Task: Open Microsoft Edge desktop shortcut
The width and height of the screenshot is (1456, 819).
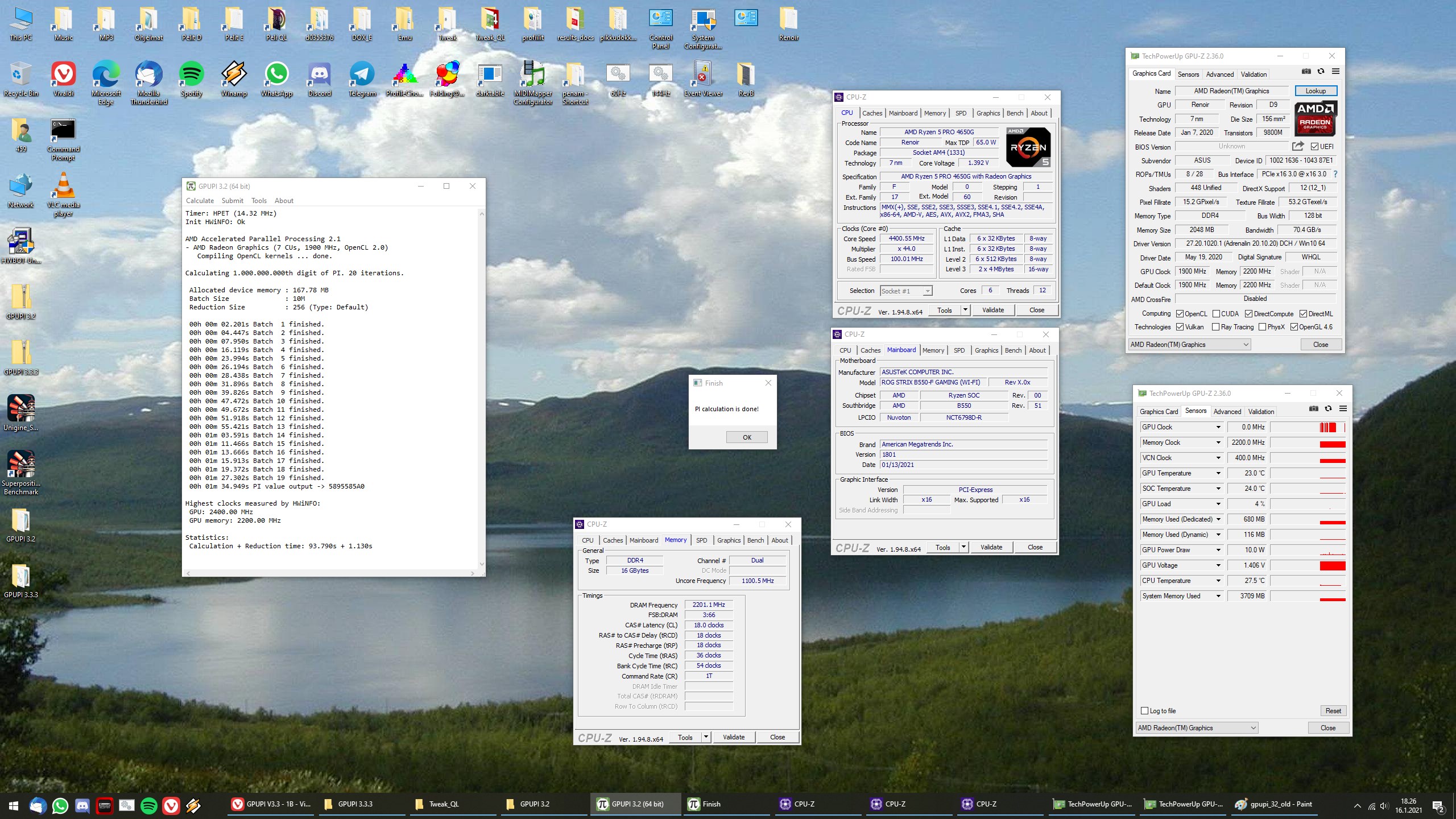Action: tap(106, 82)
